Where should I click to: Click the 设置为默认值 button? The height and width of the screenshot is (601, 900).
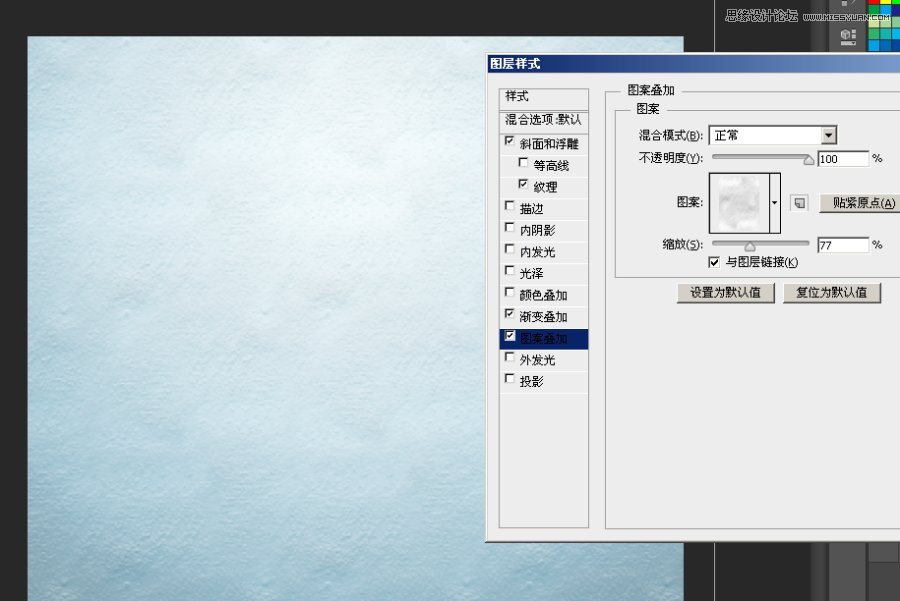726,293
